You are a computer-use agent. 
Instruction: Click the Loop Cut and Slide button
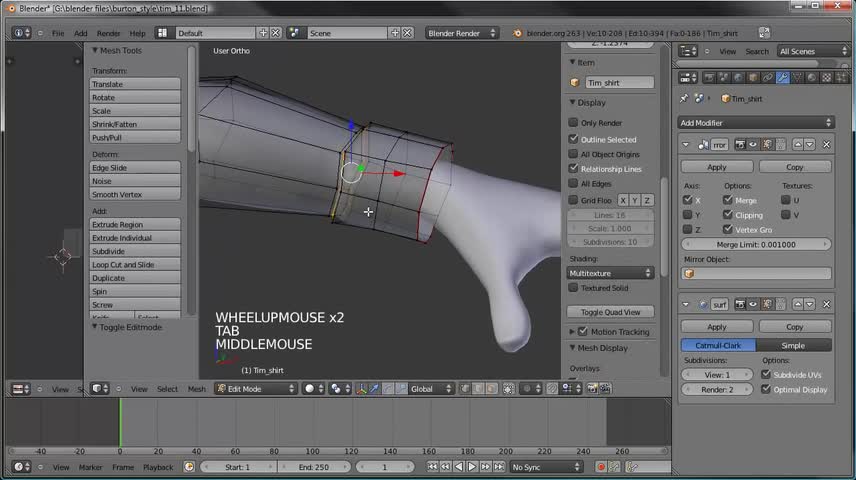click(x=135, y=264)
